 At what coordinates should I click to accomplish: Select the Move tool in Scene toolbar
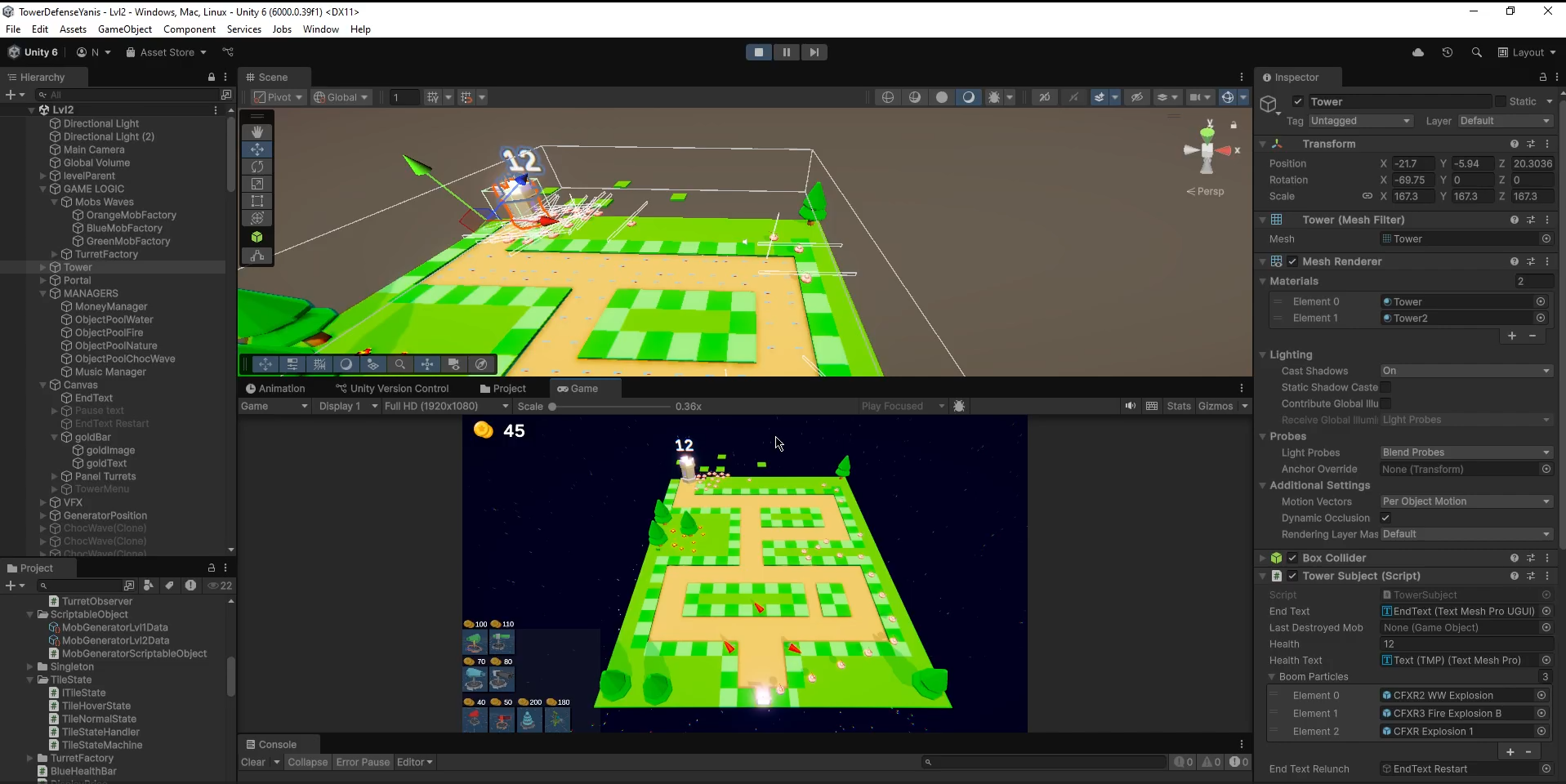(257, 149)
